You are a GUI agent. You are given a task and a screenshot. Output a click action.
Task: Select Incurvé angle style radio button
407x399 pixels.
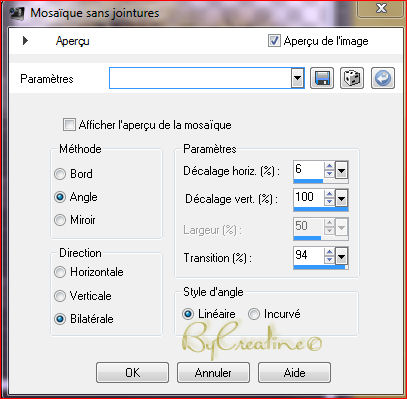point(254,314)
